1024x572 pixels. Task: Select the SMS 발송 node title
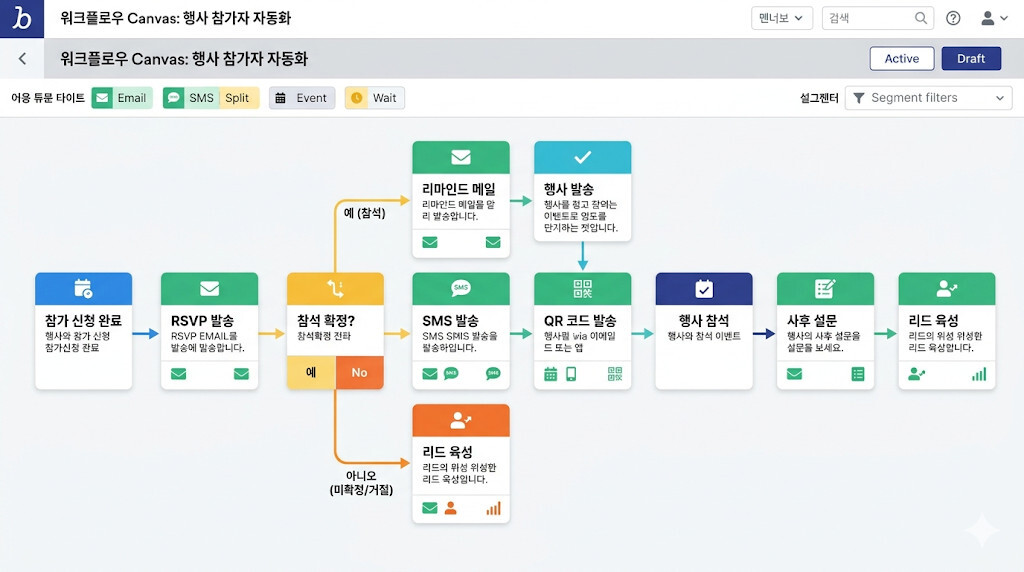coord(451,321)
